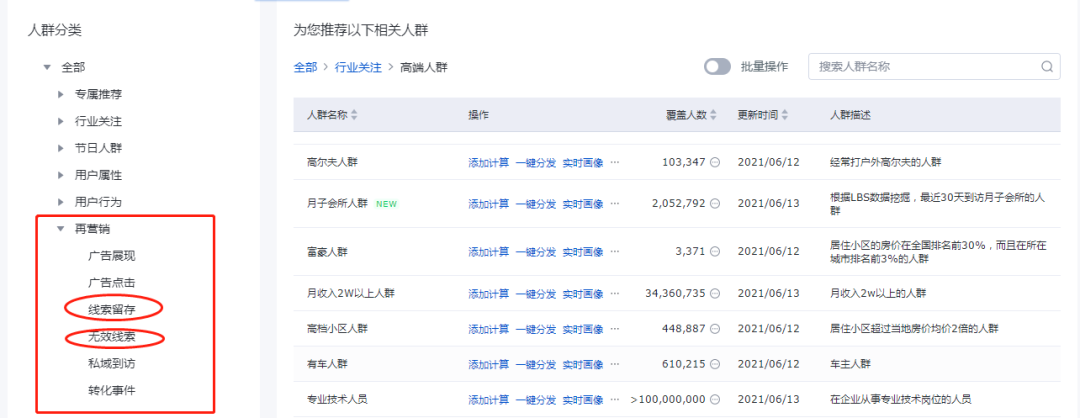The image size is (1080, 418).
Task: Click 添加计算 for 月子会所人群
Action: pos(488,203)
